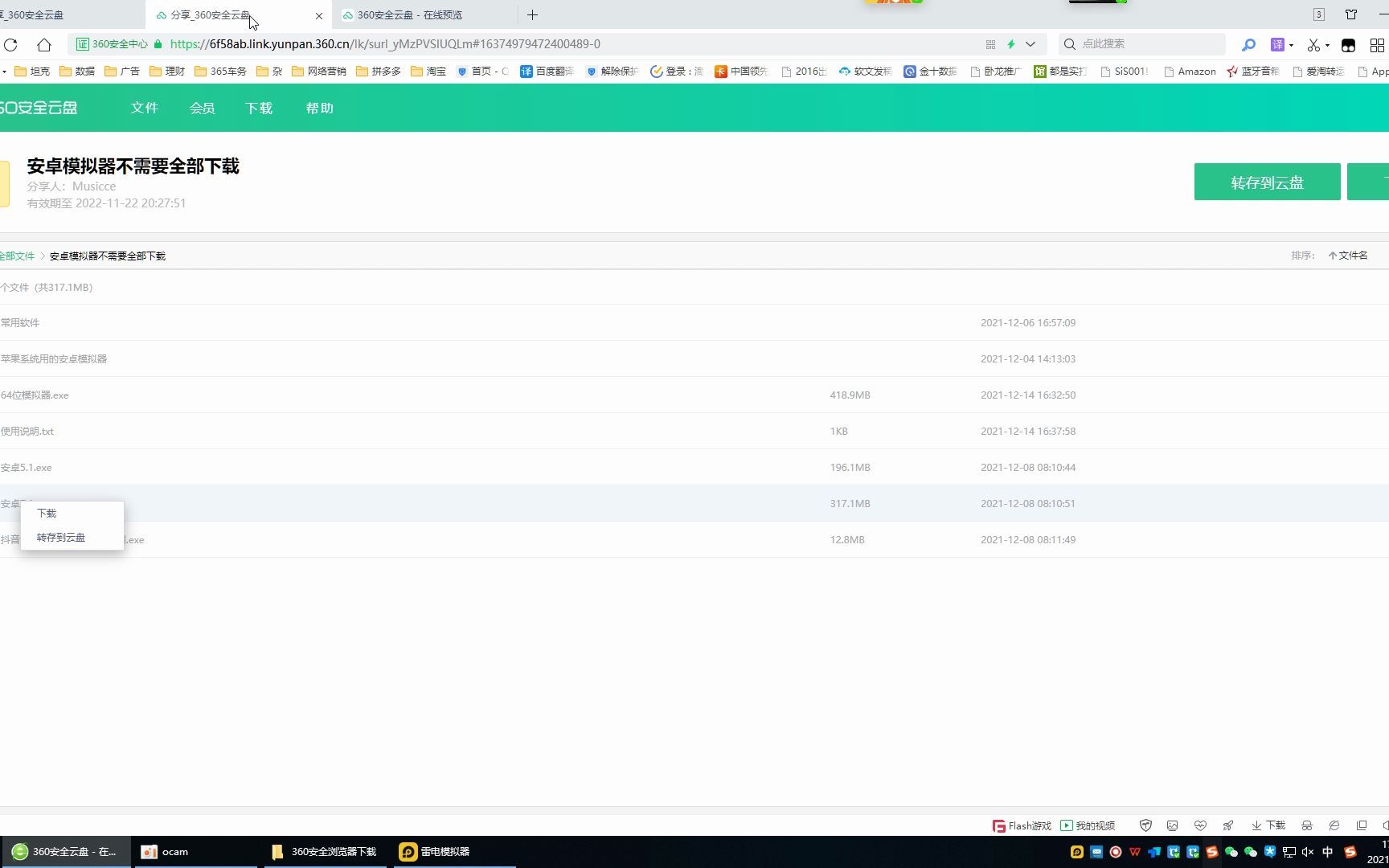Open the 金十数据 bookmark

[930, 72]
